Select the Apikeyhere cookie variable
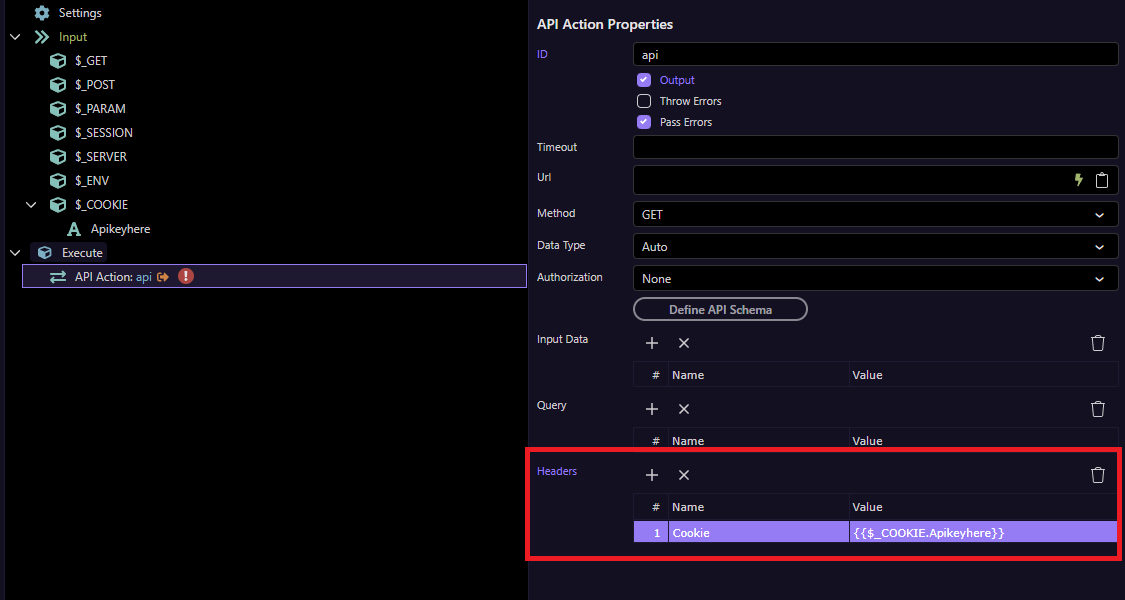The height and width of the screenshot is (600, 1125). (x=120, y=229)
